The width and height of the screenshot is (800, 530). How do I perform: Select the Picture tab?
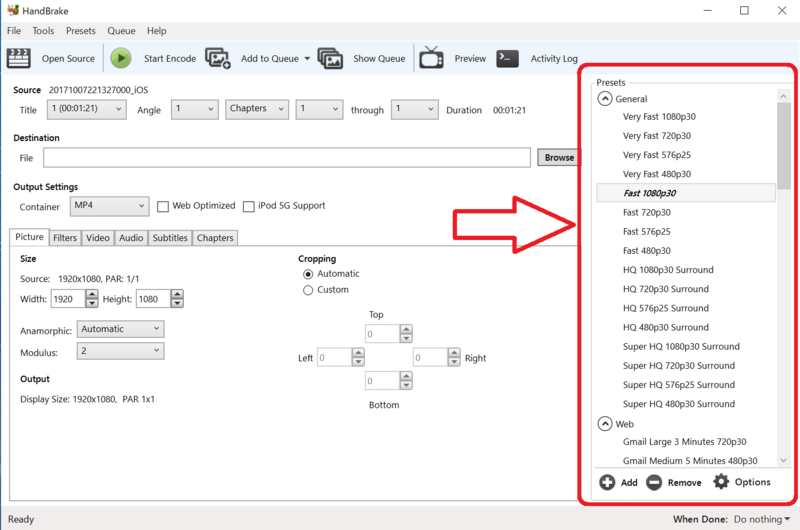tap(29, 237)
